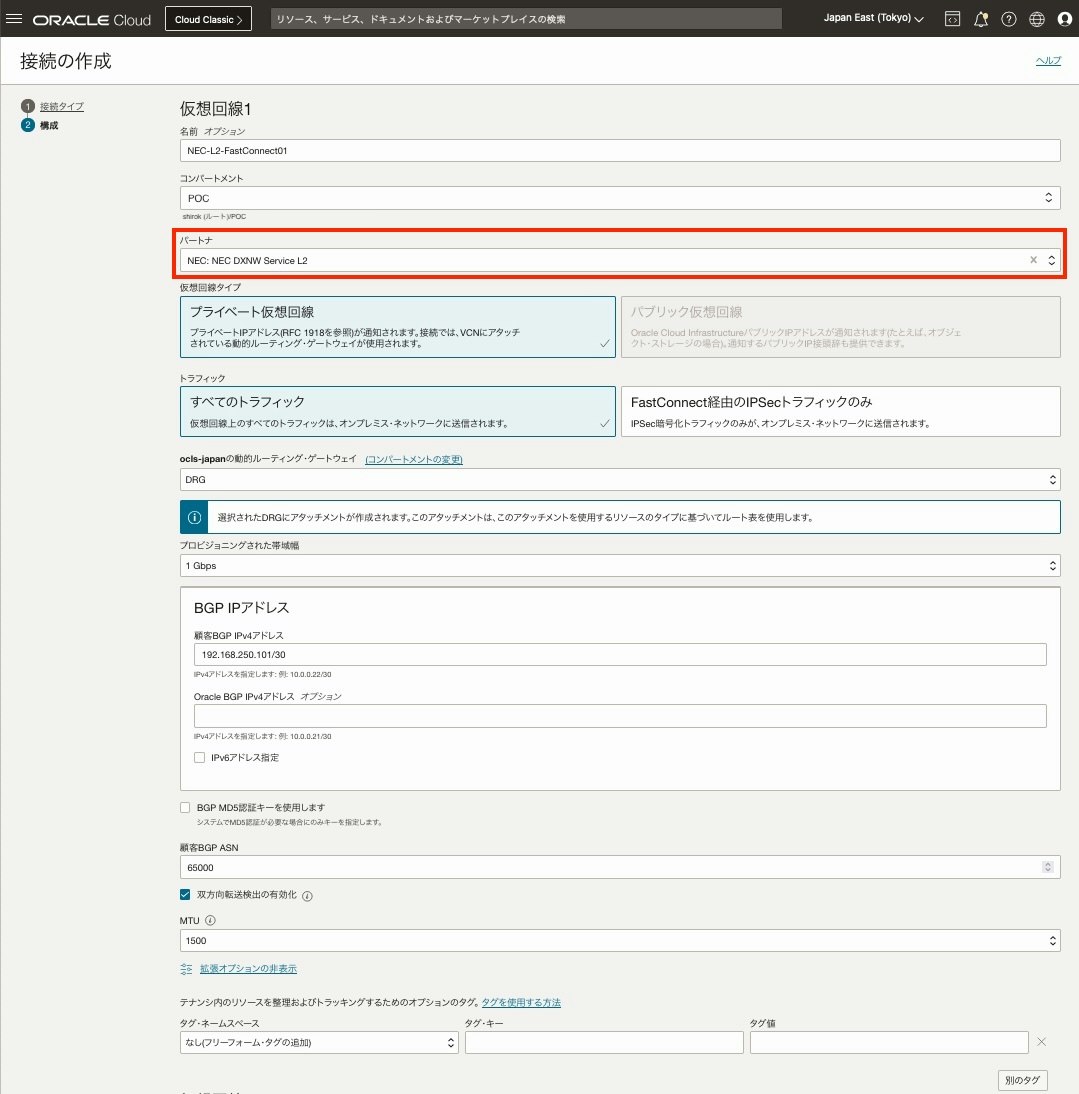Image resolution: width=1079 pixels, height=1094 pixels.
Task: Click the search bar for resources and services
Action: click(x=526, y=19)
